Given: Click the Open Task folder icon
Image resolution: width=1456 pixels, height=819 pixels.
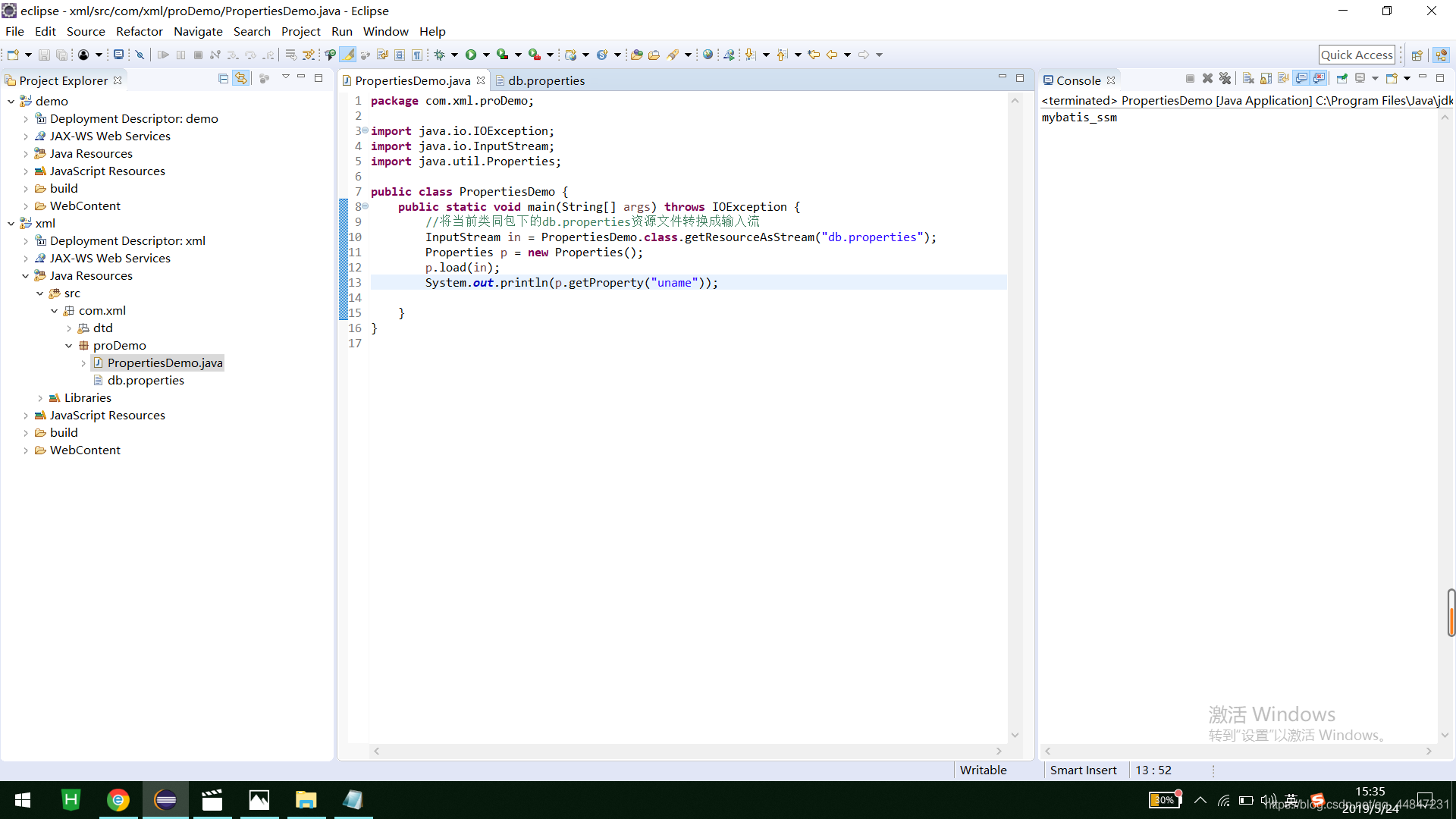Looking at the screenshot, I should click(654, 55).
